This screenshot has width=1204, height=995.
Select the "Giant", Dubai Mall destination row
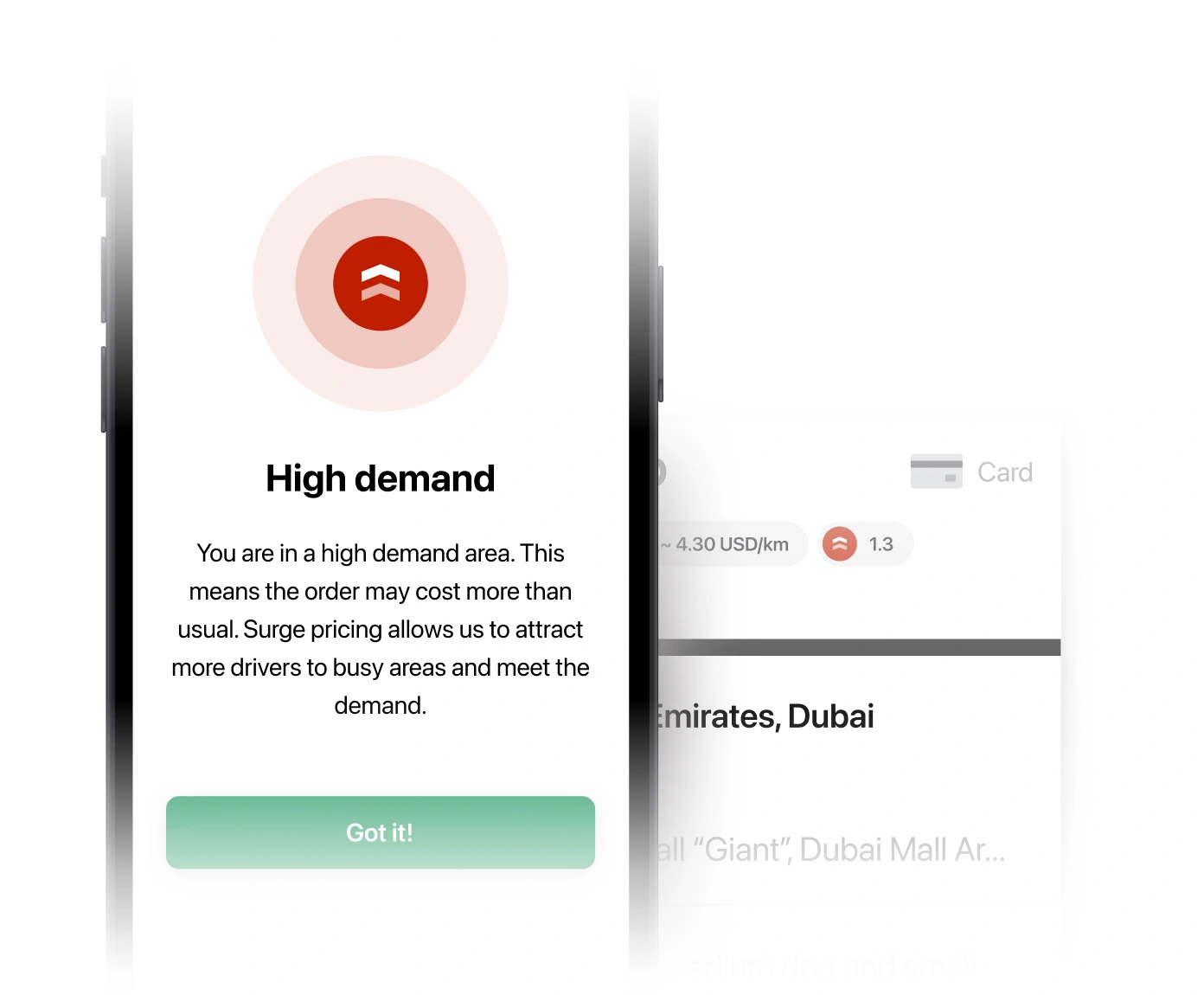830,850
